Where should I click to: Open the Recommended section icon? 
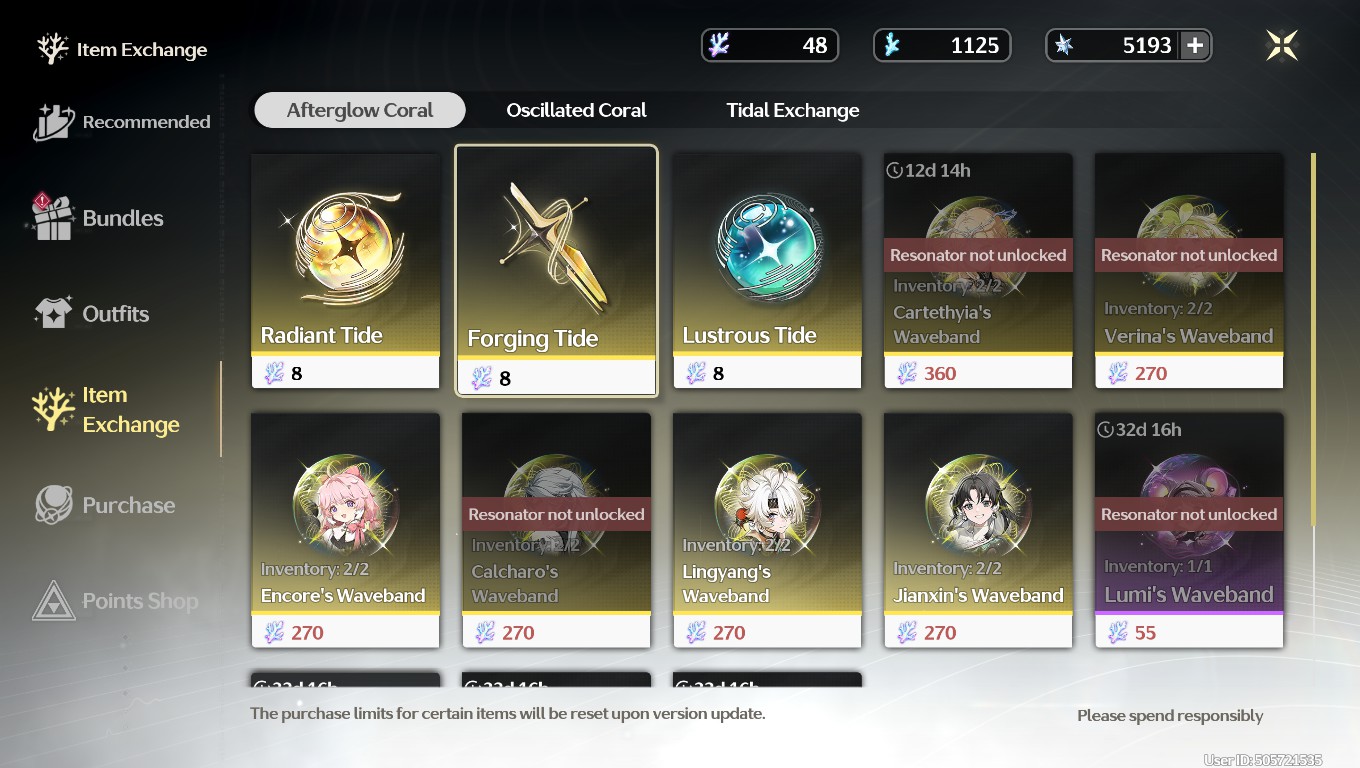[x=54, y=122]
